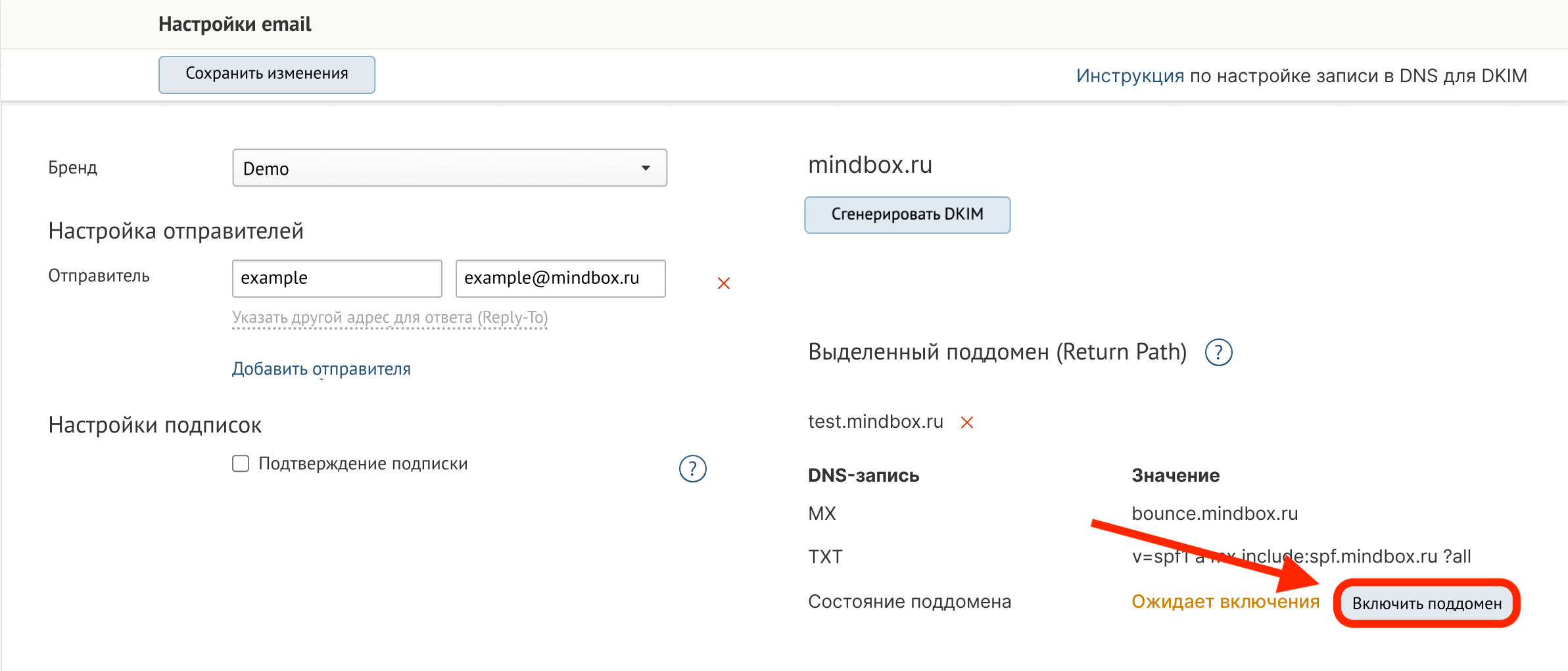Select the bounce.mindbox.ru MX value
1568x671 pixels.
pyautogui.click(x=1214, y=514)
